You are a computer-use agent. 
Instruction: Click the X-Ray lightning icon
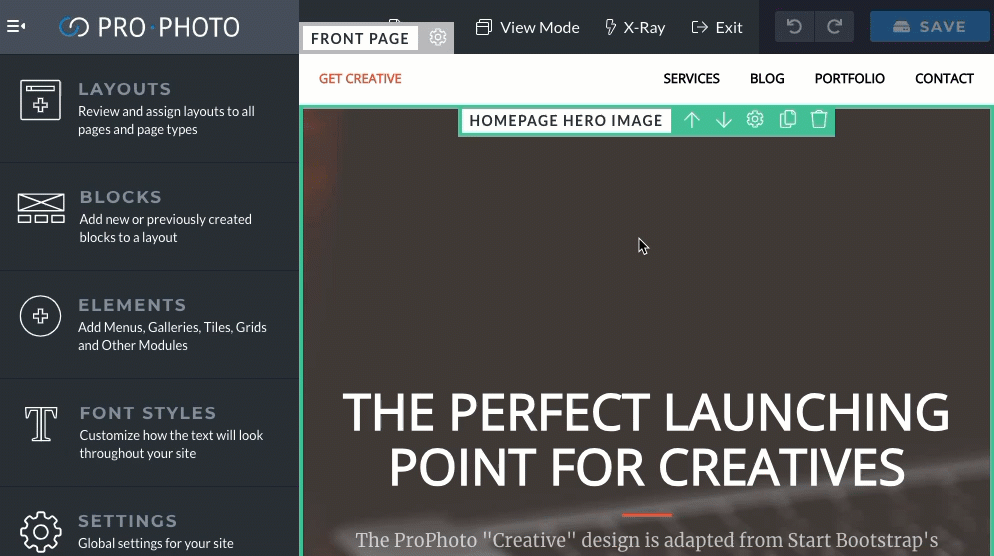610,27
